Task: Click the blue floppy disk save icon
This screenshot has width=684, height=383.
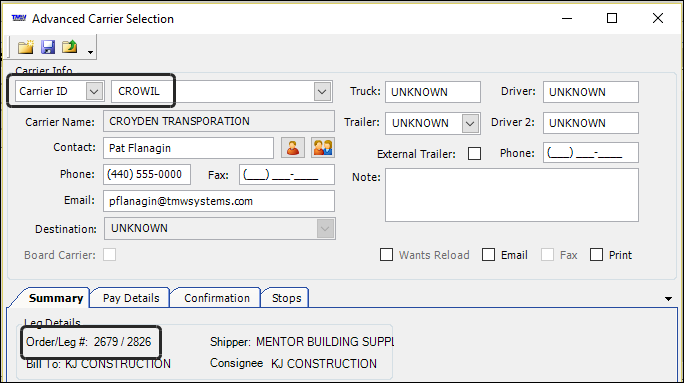Action: pos(48,47)
